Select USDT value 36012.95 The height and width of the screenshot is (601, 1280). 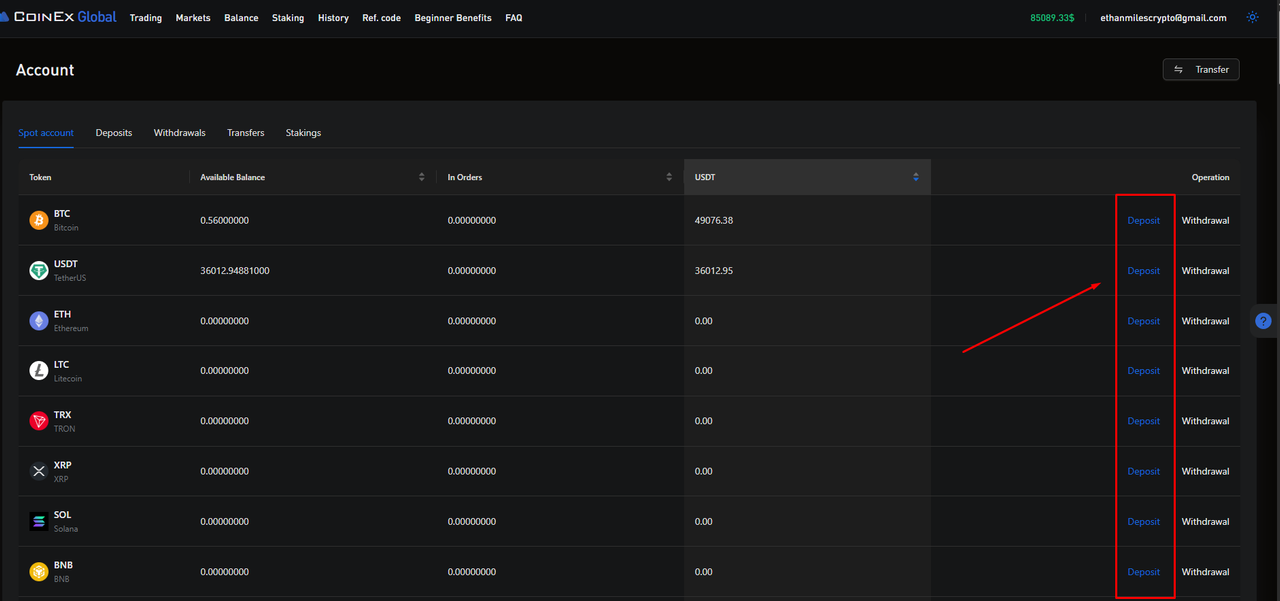[714, 270]
